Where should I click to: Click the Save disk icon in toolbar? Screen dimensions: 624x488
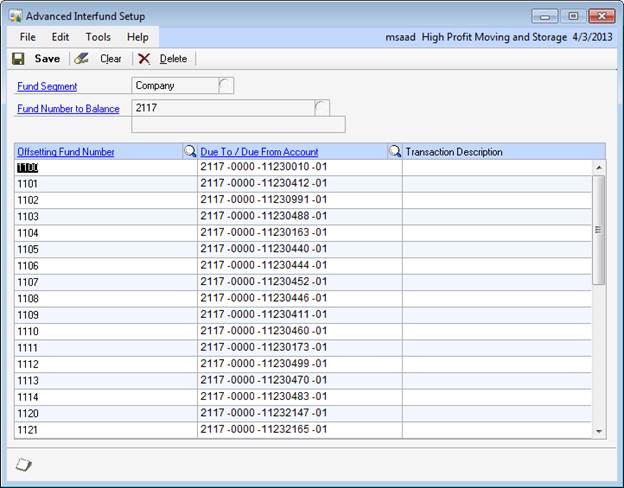tap(18, 59)
